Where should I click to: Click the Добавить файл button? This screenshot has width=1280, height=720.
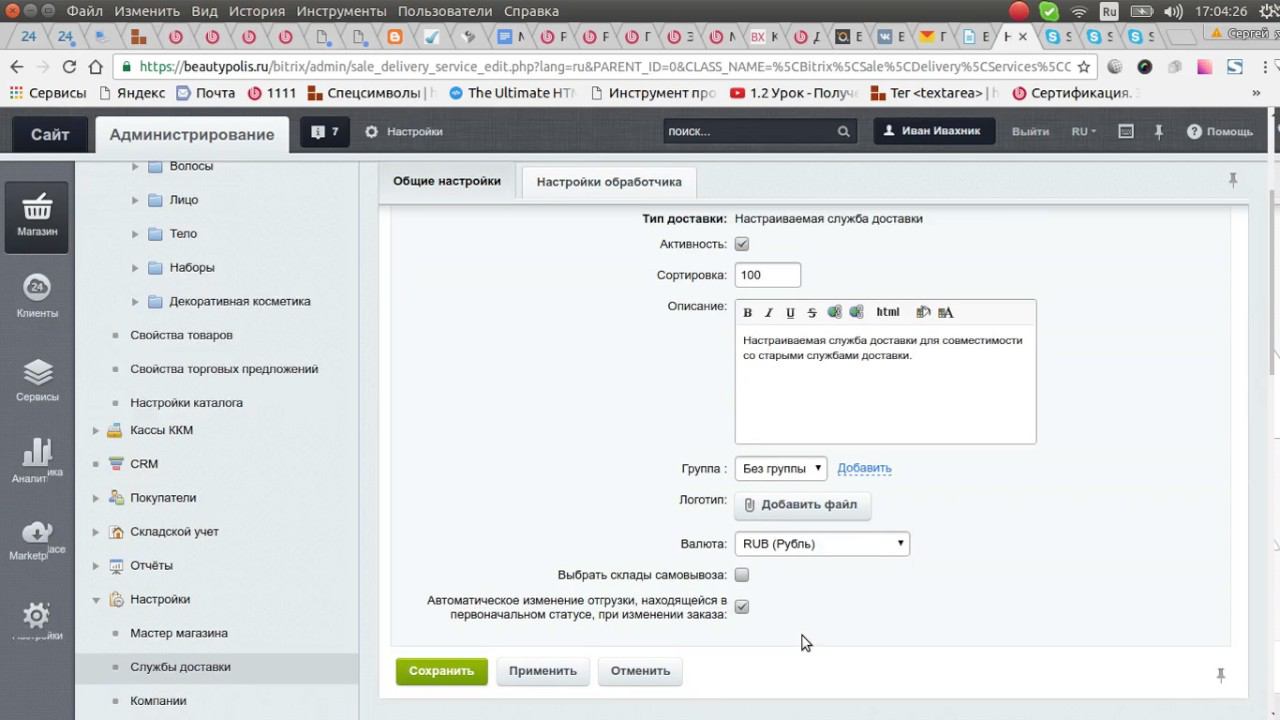pyautogui.click(x=802, y=505)
